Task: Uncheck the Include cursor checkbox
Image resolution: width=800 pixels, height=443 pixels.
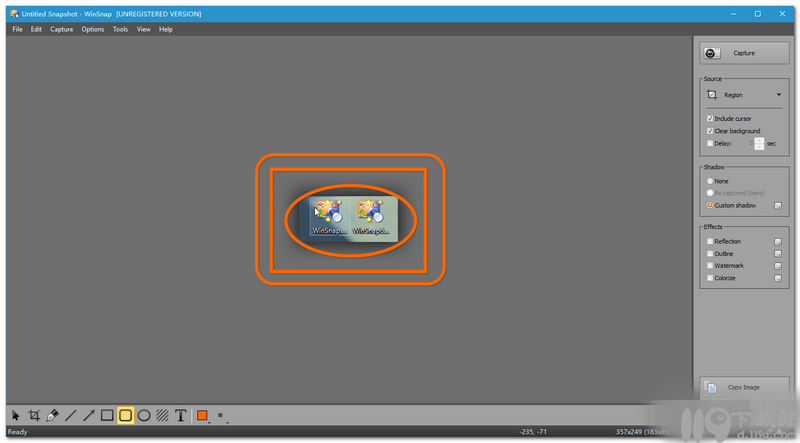Action: pyautogui.click(x=710, y=118)
